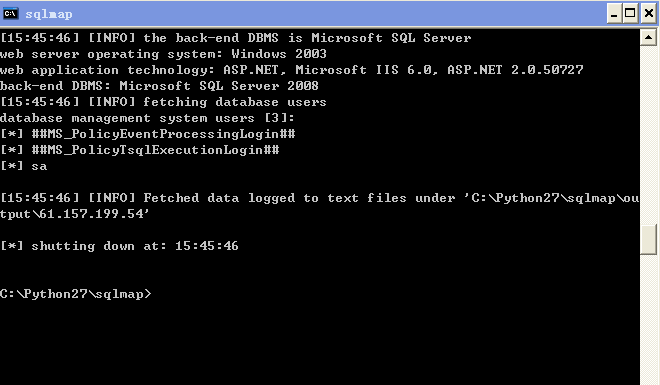The width and height of the screenshot is (660, 385).
Task: Click the web application technology line
Action: [292, 70]
